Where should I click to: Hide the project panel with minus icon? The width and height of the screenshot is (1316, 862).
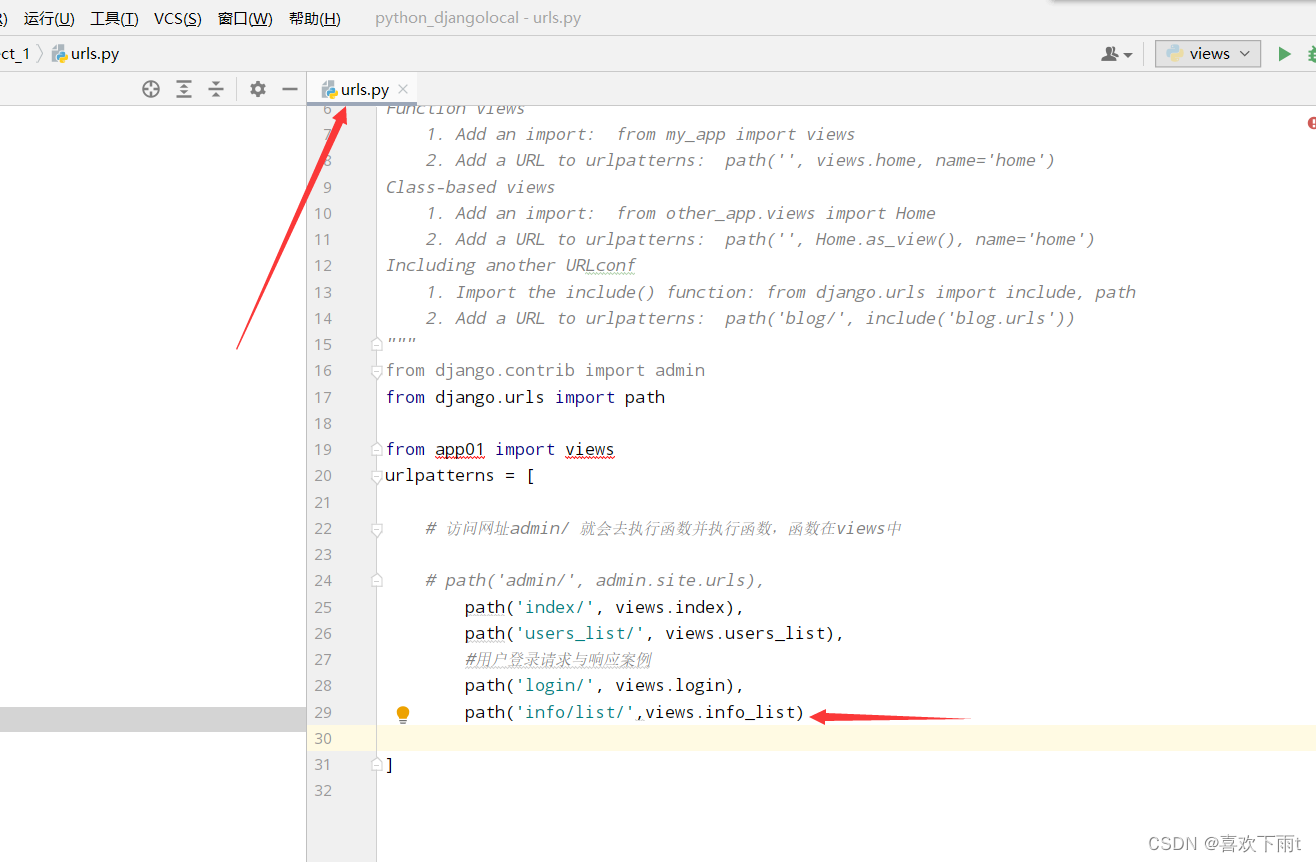point(290,89)
